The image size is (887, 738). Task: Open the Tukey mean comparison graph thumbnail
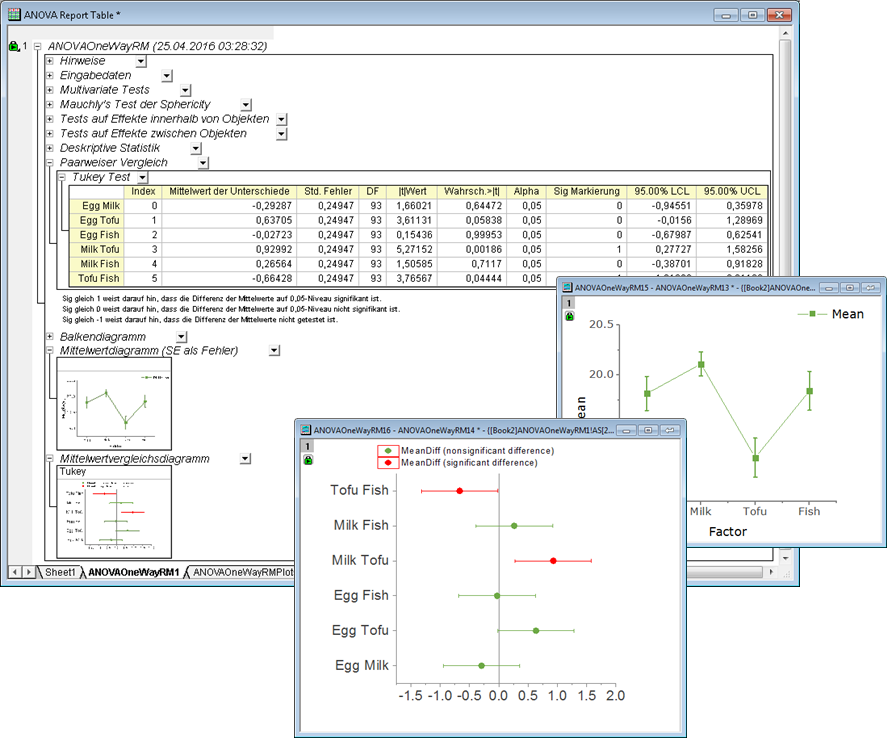point(114,512)
